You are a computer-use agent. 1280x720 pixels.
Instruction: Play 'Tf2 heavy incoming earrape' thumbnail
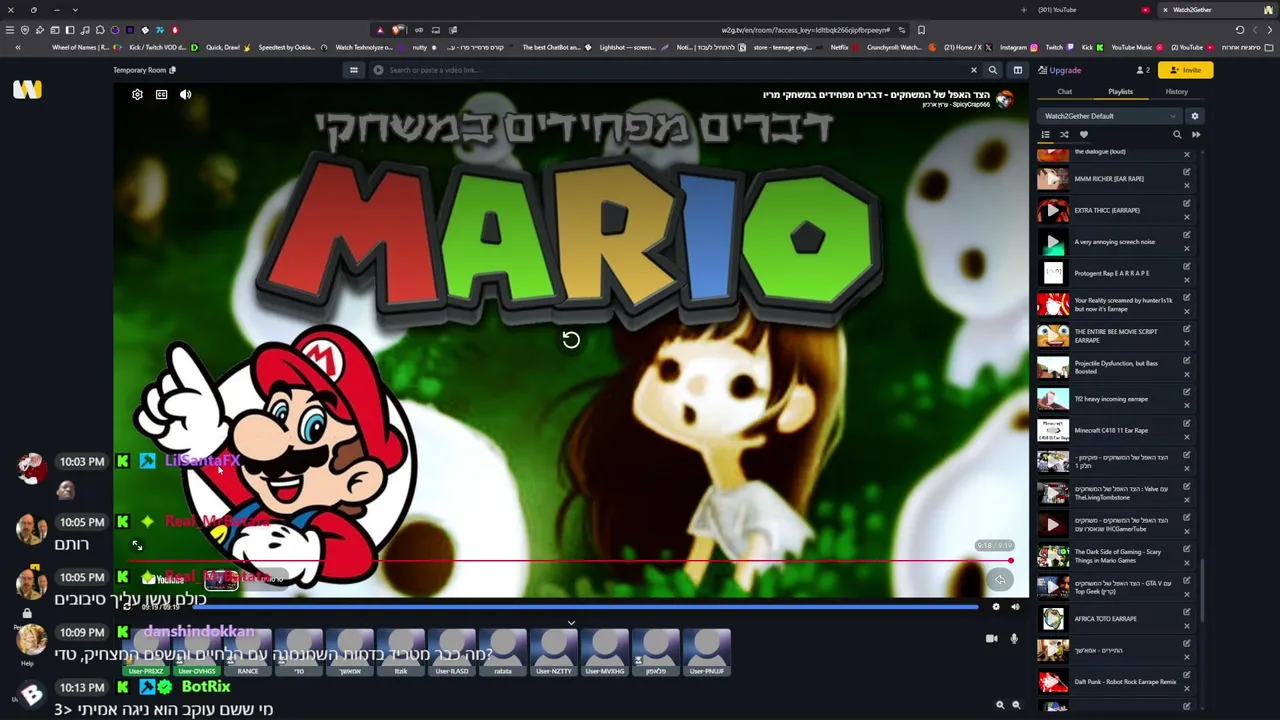[1052, 399]
